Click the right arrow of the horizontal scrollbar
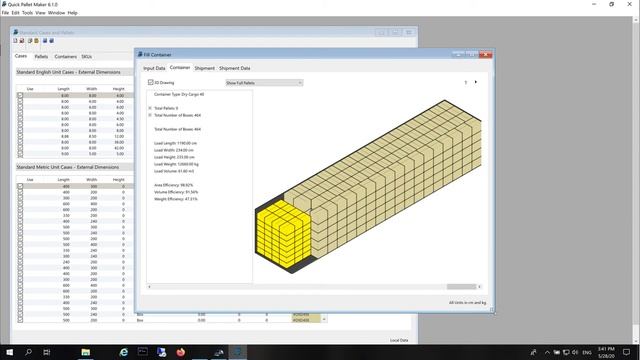 coord(480,287)
